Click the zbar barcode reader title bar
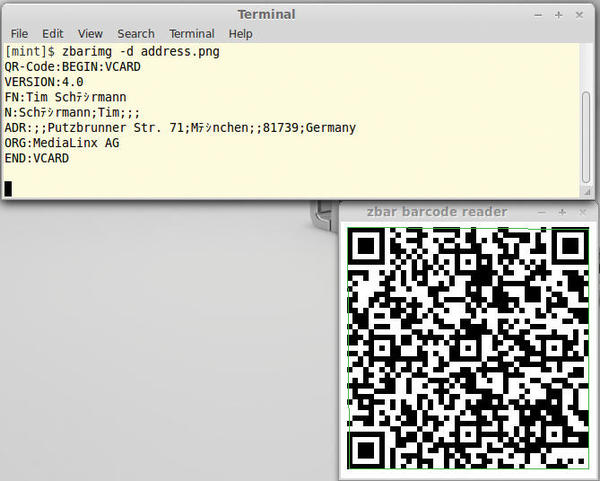This screenshot has height=481, width=600. pos(437,212)
